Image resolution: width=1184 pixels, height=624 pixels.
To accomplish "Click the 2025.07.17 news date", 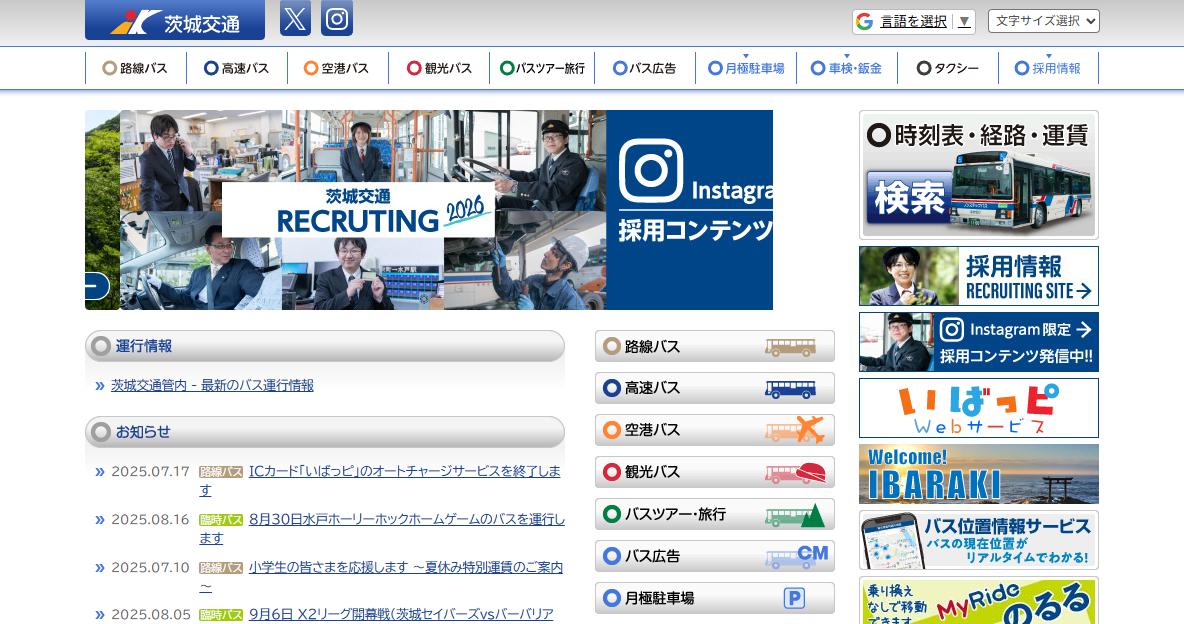I will tap(150, 471).
